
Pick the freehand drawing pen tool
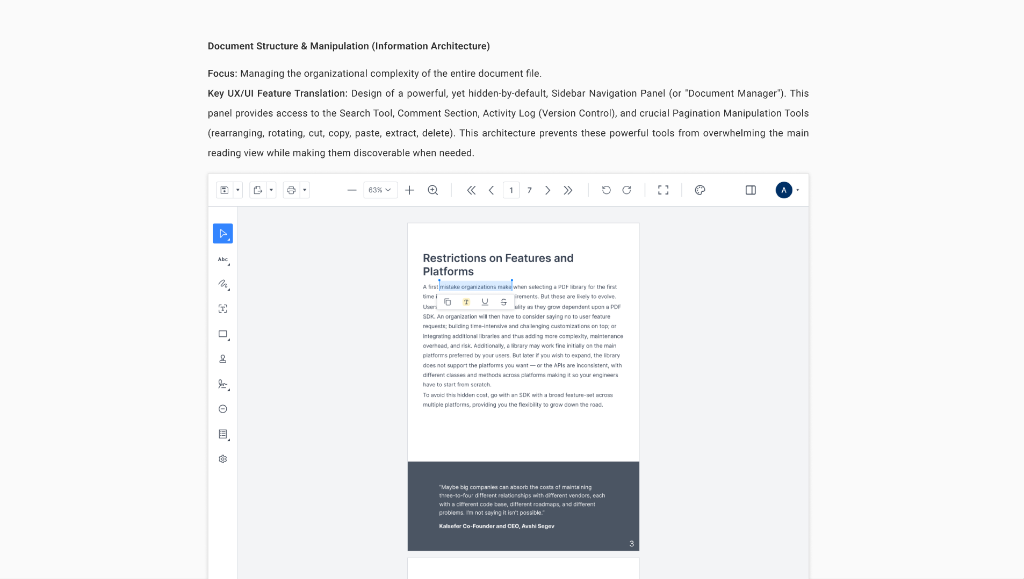(x=223, y=284)
